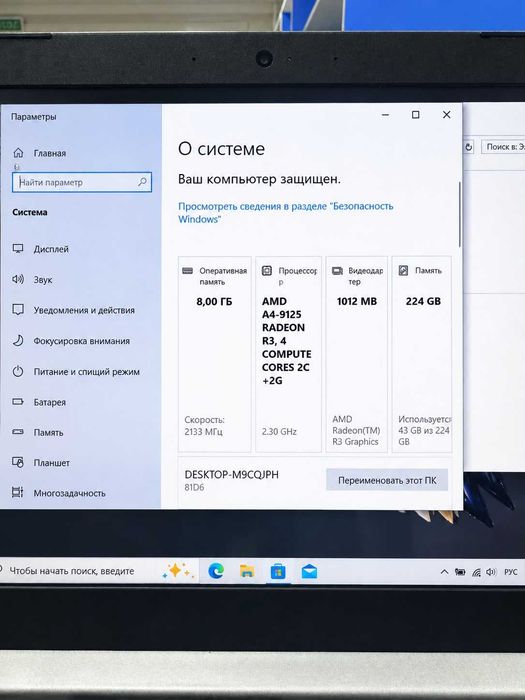Image resolution: width=525 pixels, height=700 pixels.
Task: Select Дисплей in the settings sidebar
Action: [x=51, y=249]
